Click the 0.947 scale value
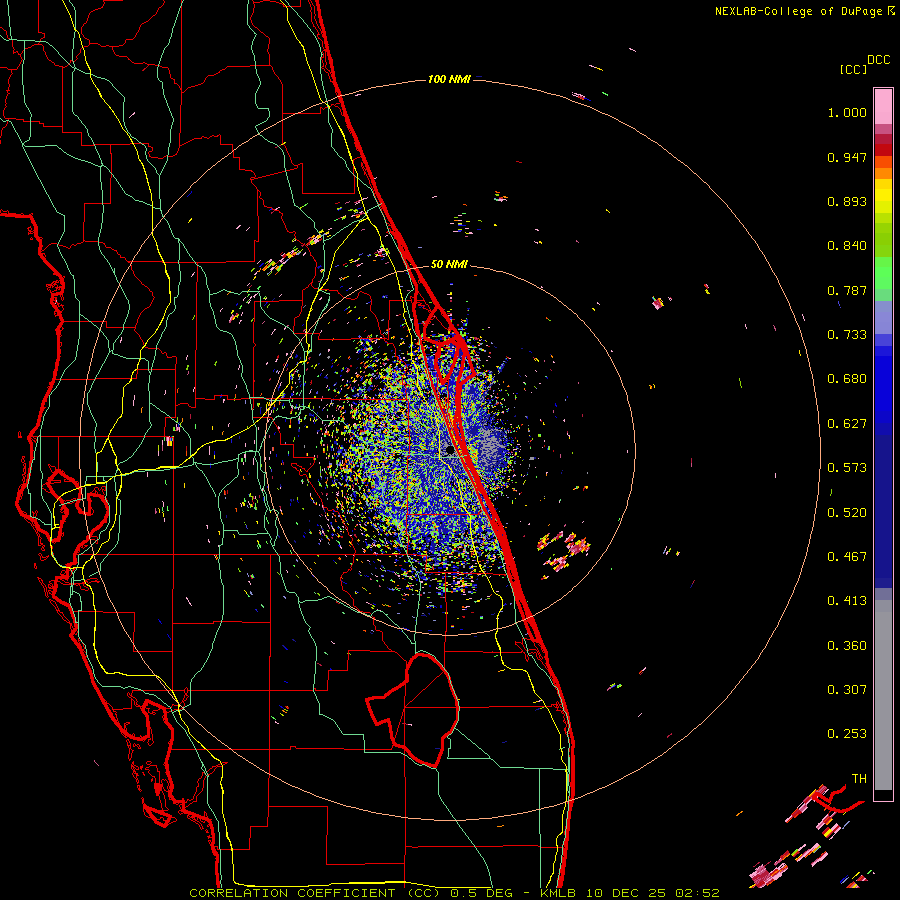Viewport: 900px width, 900px height. (x=847, y=157)
